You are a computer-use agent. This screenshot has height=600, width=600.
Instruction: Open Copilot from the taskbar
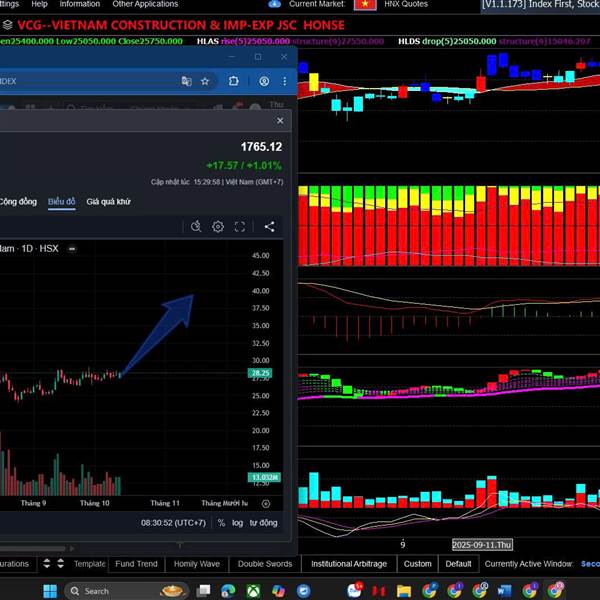(278, 591)
